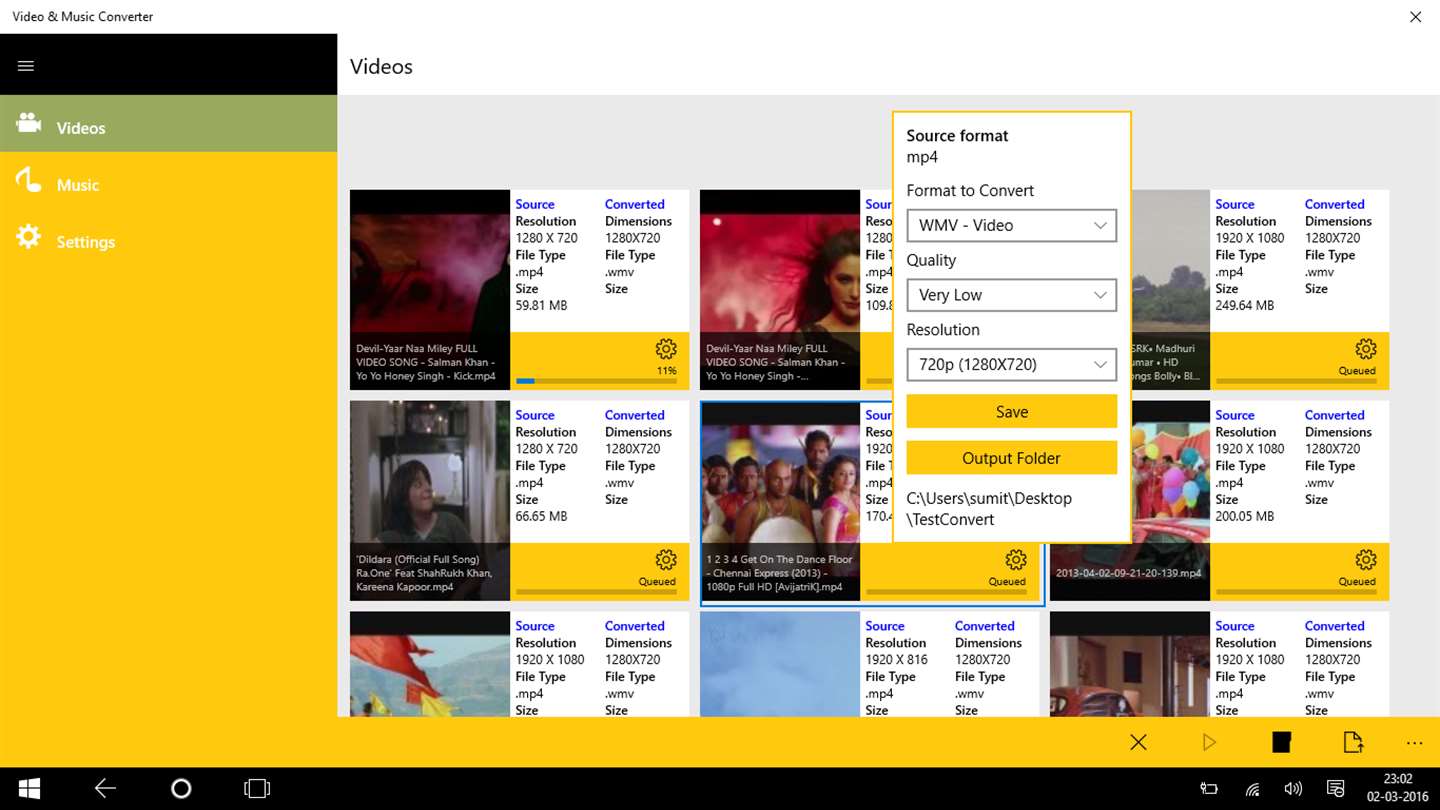Click progress bar on 2013-04-02-09-21-20-139.mp4 card
The image size is (1440, 810).
(1296, 592)
